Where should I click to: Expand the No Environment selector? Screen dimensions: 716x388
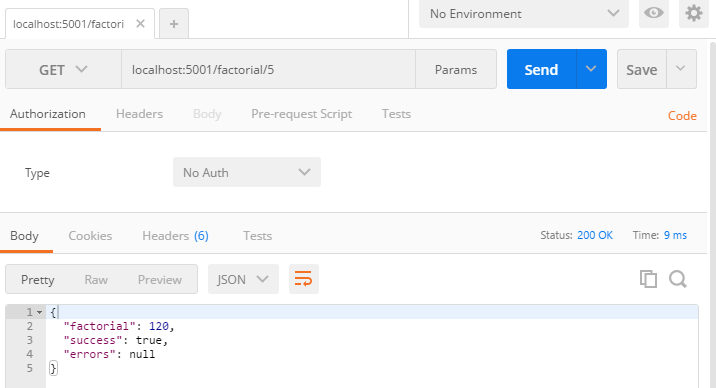(524, 14)
